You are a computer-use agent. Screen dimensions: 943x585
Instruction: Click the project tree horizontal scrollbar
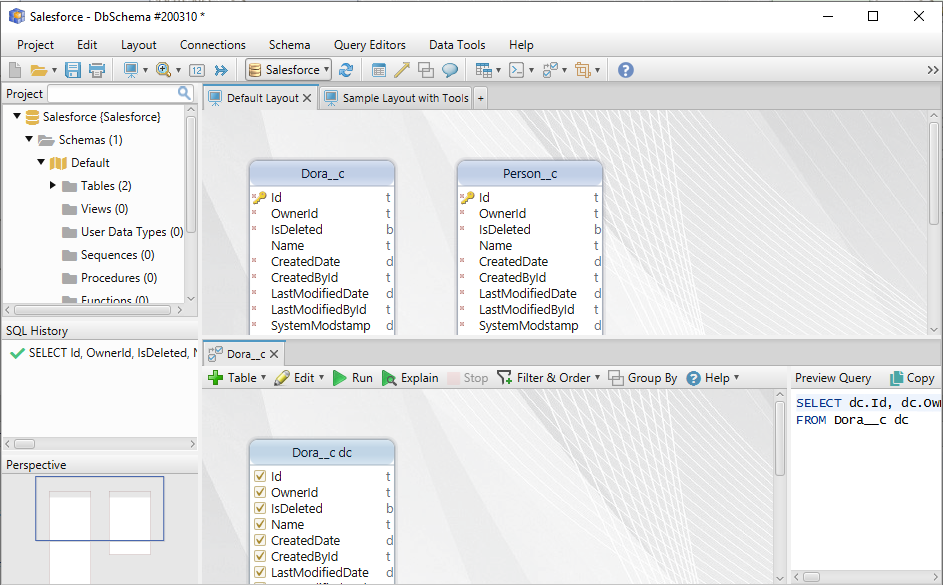coord(93,310)
